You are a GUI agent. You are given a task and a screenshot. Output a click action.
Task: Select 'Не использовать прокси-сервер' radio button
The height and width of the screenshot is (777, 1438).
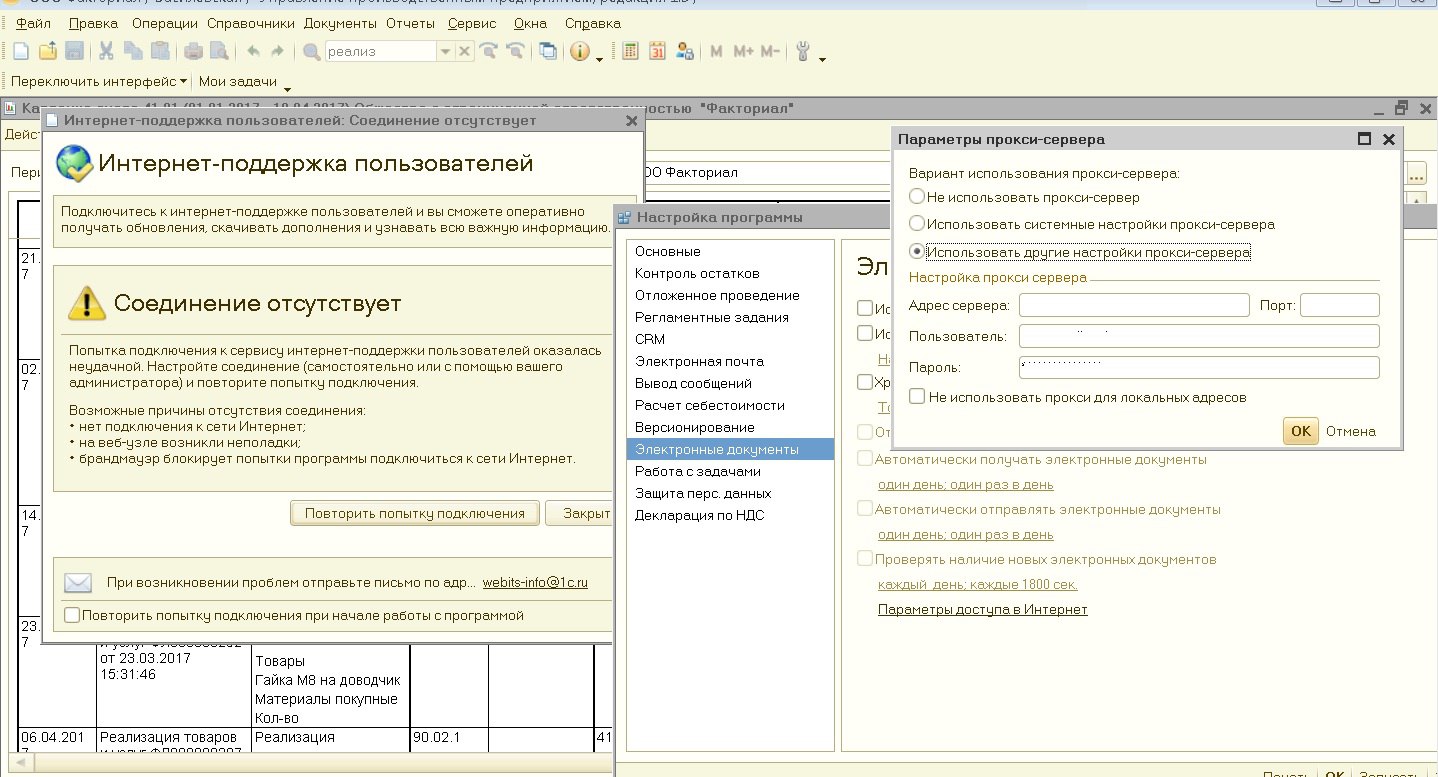(916, 198)
